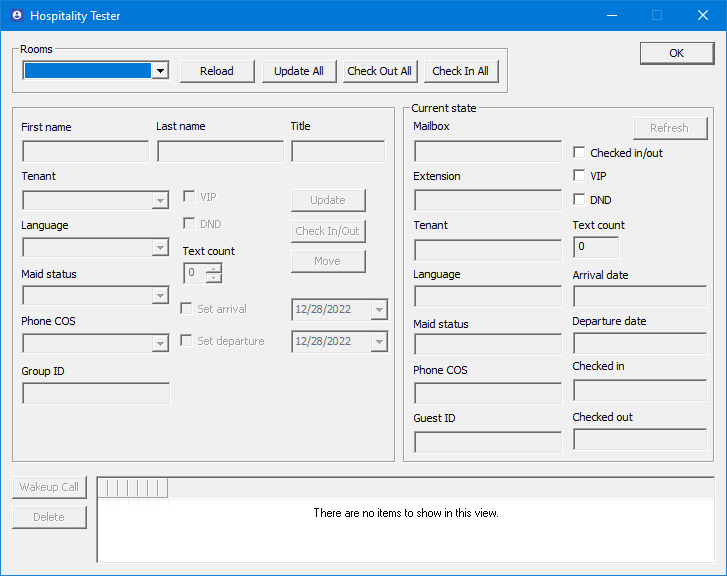Toggle the Checked in/out checkbox
This screenshot has width=727, height=576.
579,153
